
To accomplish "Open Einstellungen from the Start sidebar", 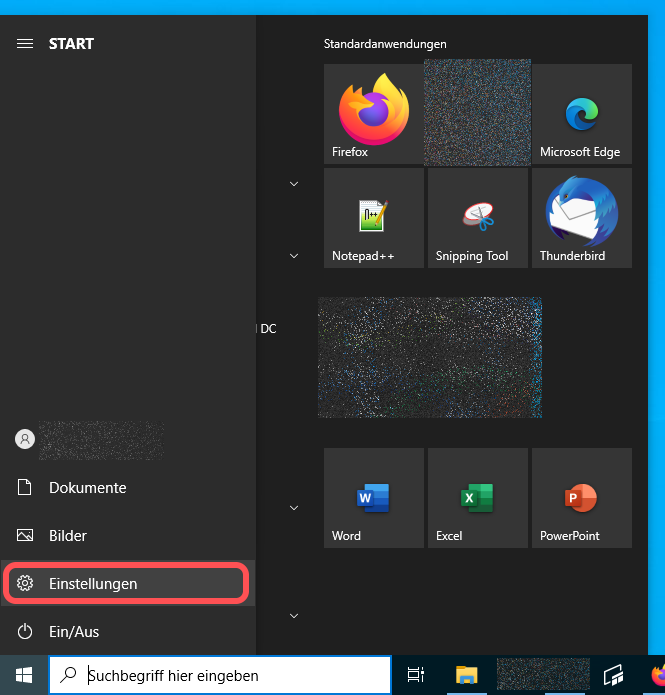I will point(128,583).
